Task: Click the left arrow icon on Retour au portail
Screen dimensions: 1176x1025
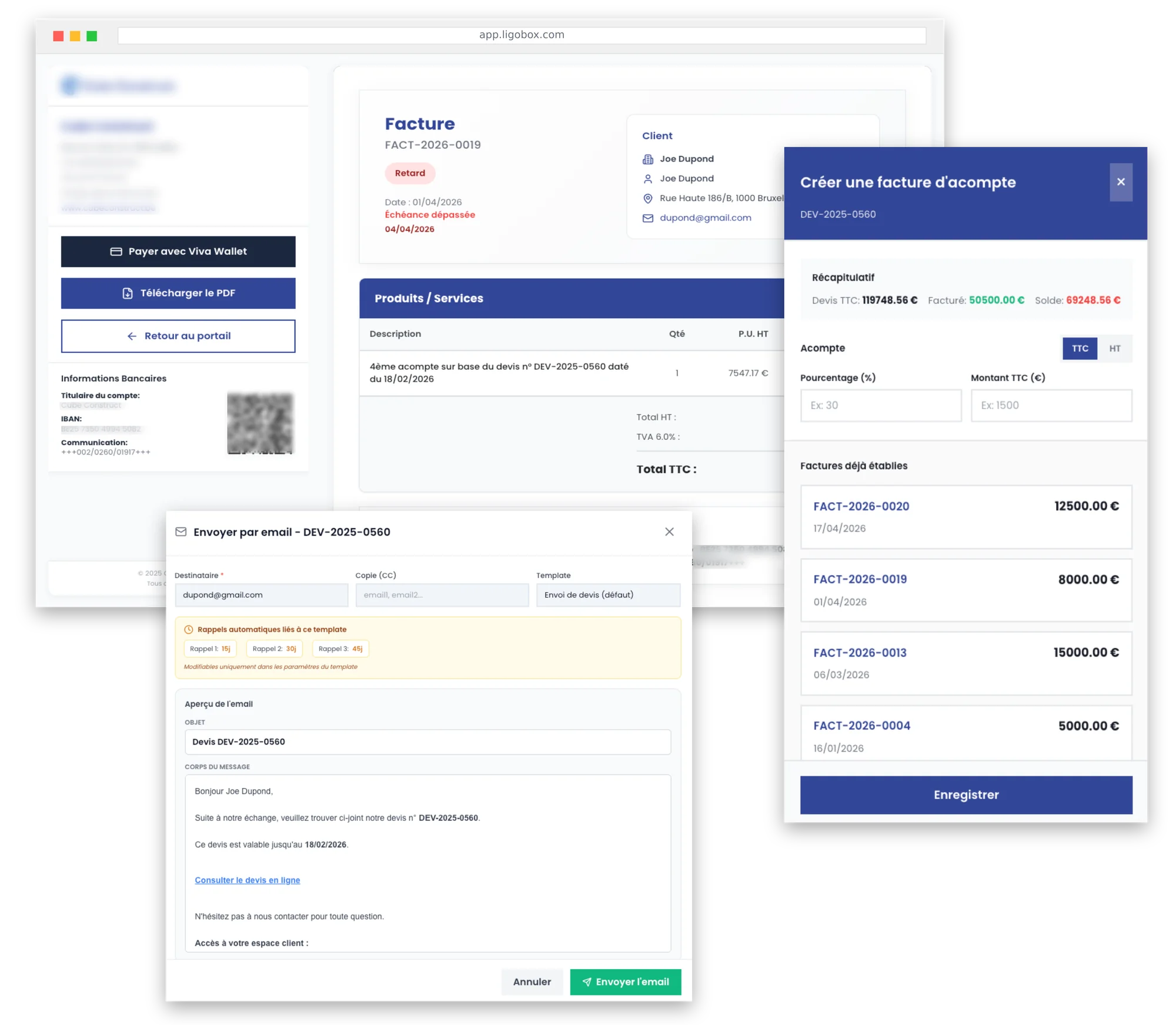Action: (132, 336)
